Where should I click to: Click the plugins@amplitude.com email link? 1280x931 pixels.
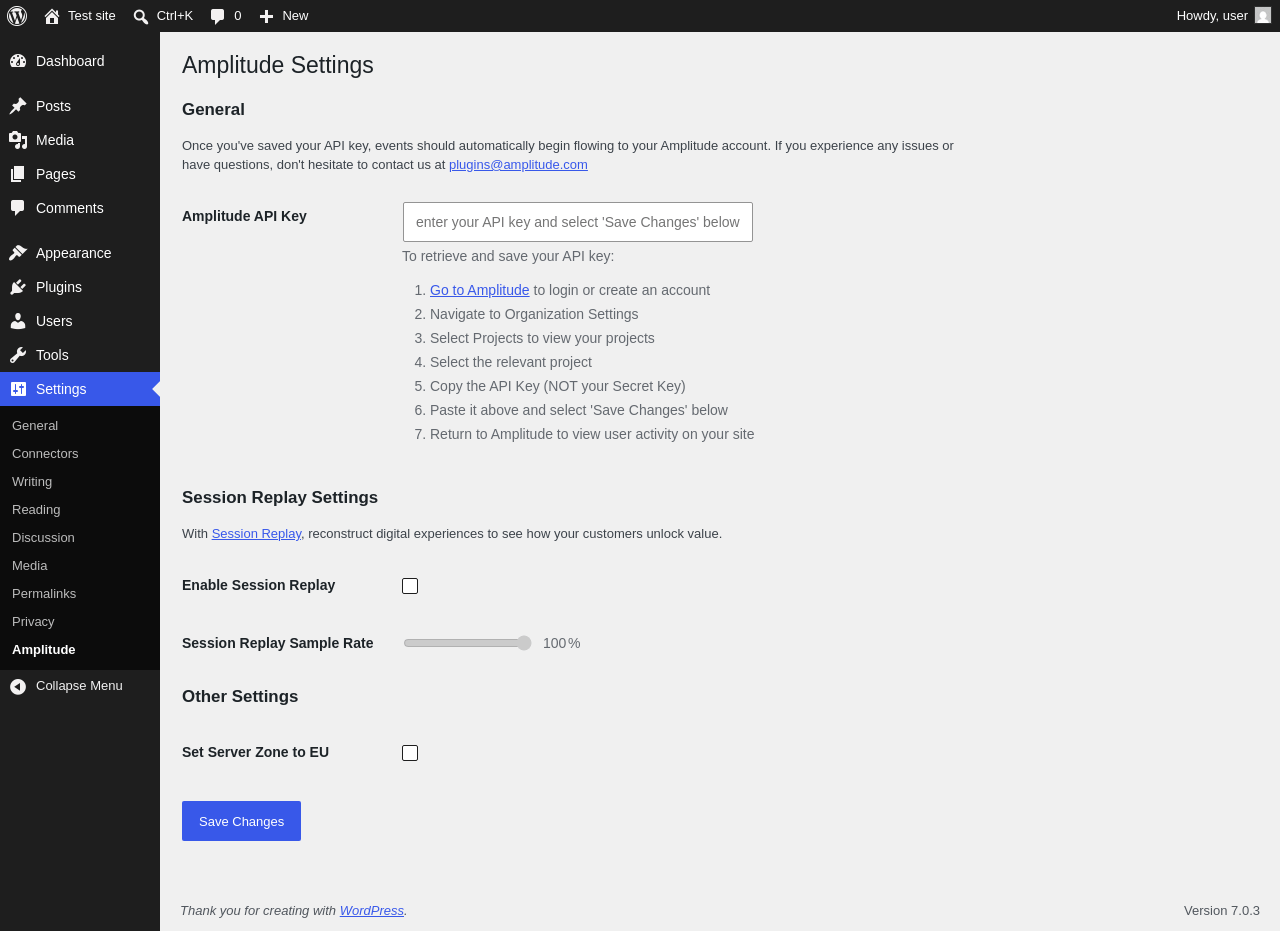(x=518, y=165)
